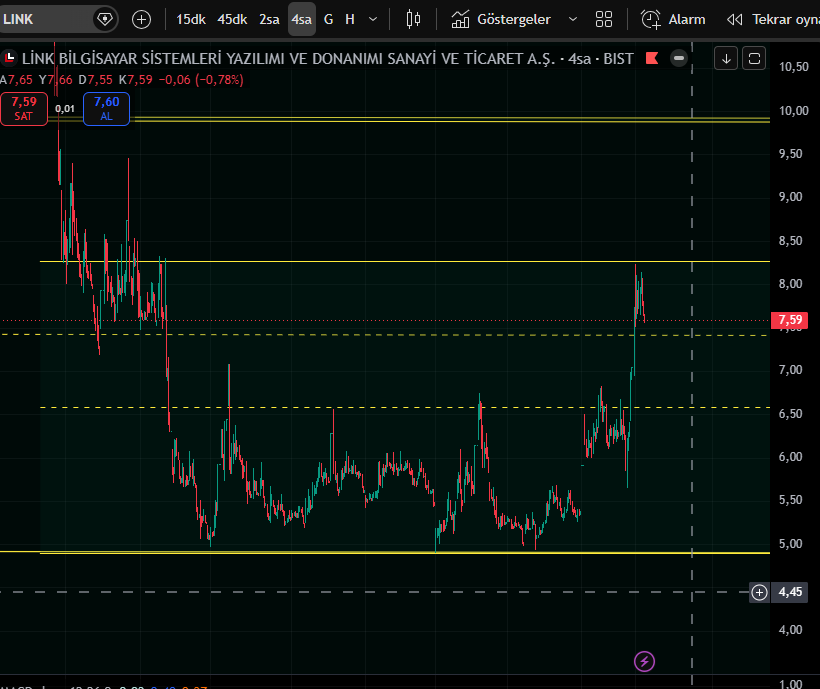Click the plus icon beside 4,45 price
Image resolution: width=820 pixels, height=689 pixels.
click(759, 592)
